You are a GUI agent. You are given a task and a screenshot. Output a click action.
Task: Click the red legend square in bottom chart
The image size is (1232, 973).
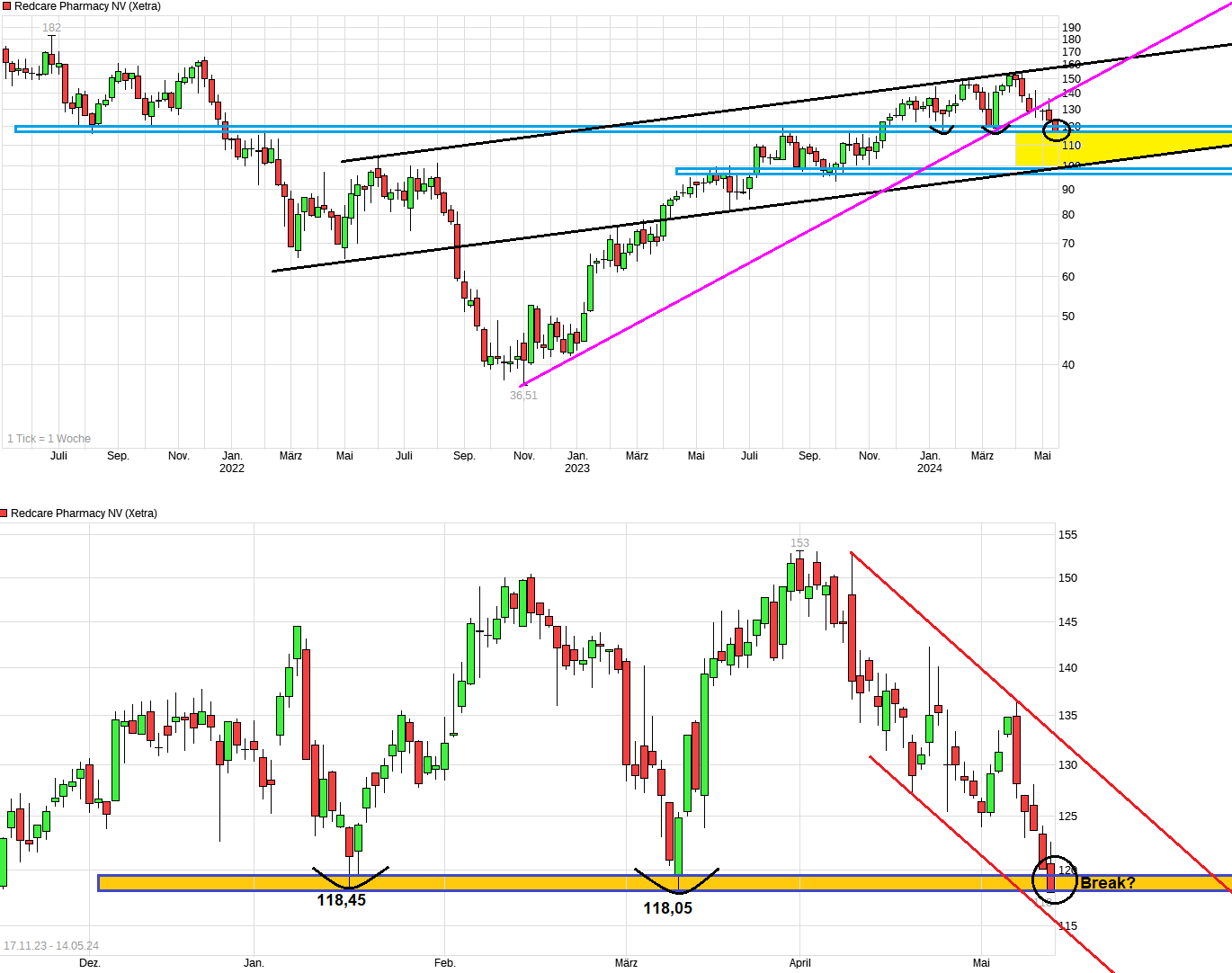pos(4,513)
